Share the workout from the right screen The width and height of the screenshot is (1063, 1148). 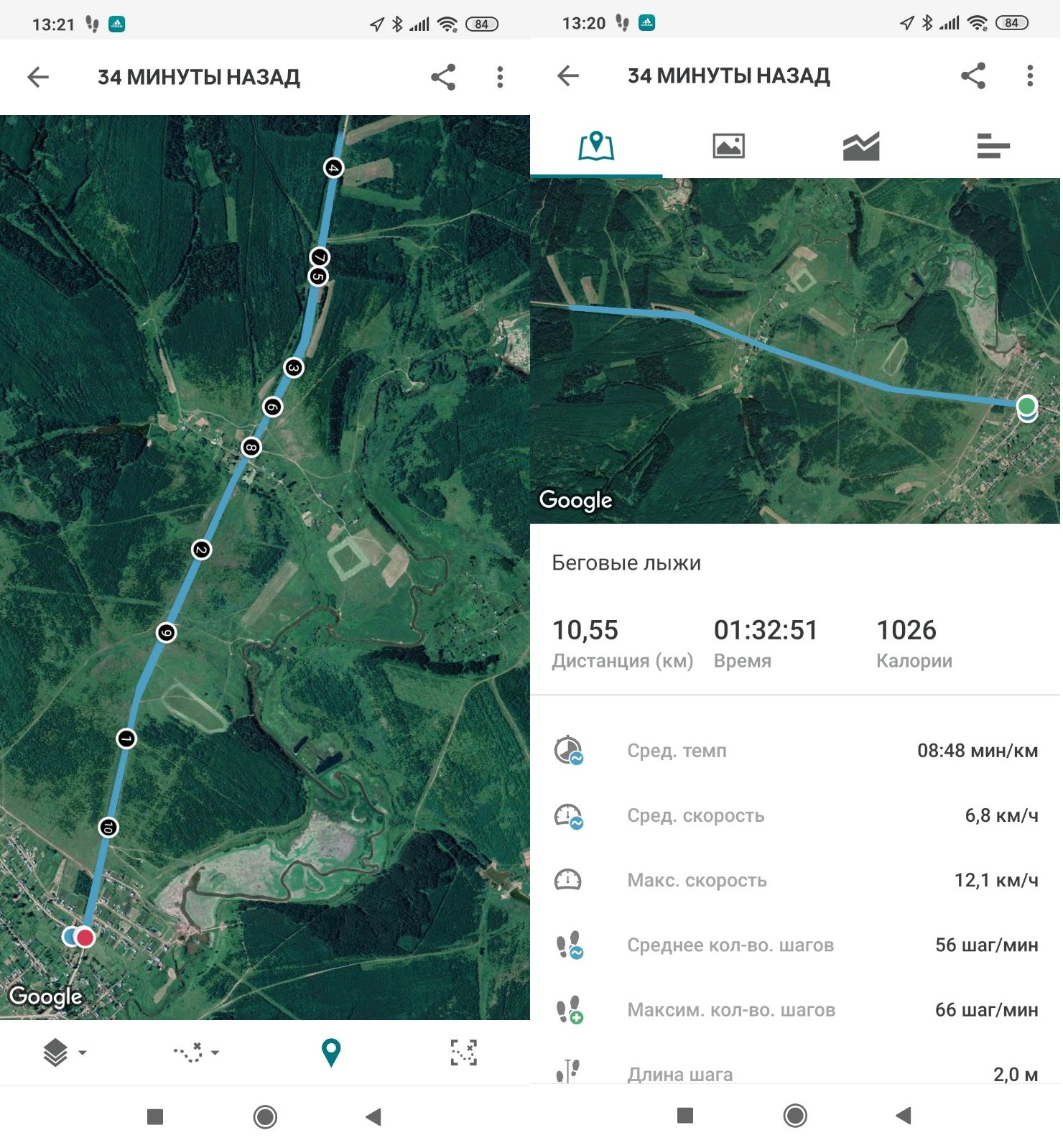click(x=975, y=76)
